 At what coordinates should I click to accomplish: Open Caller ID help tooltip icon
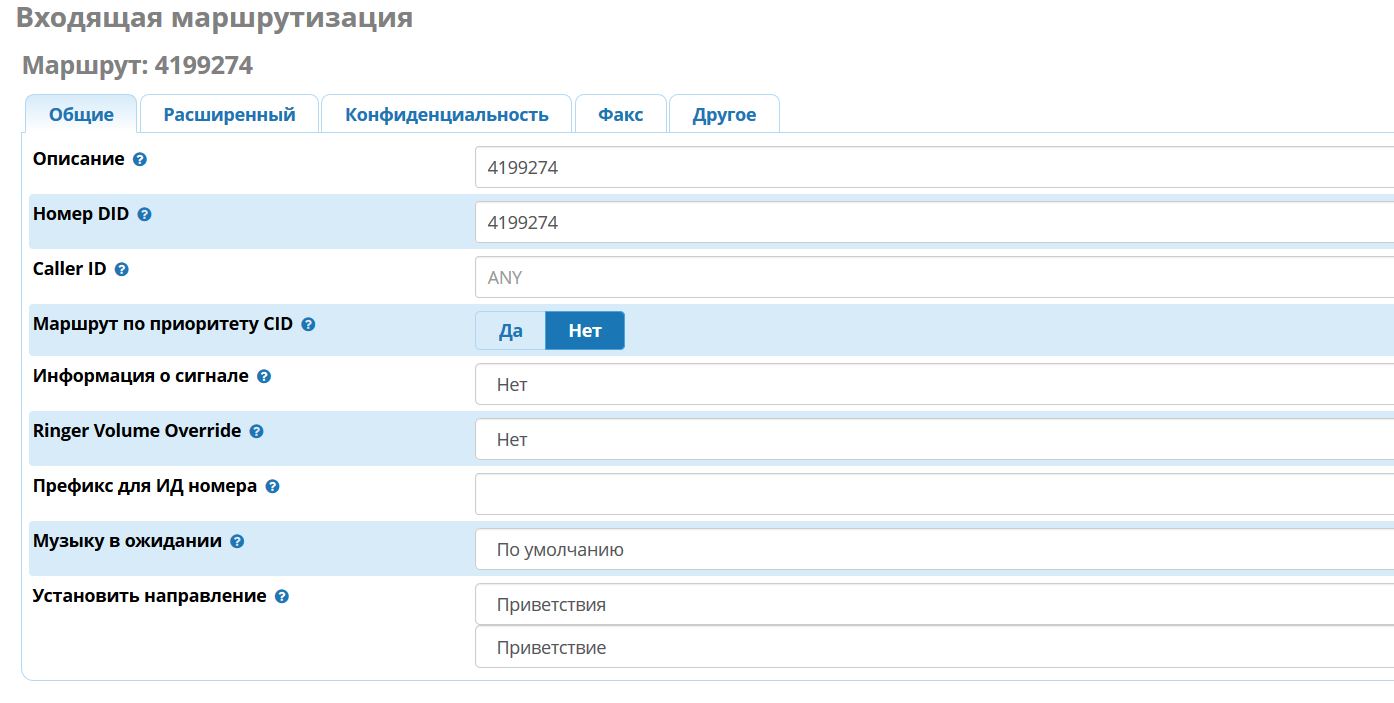tap(122, 270)
